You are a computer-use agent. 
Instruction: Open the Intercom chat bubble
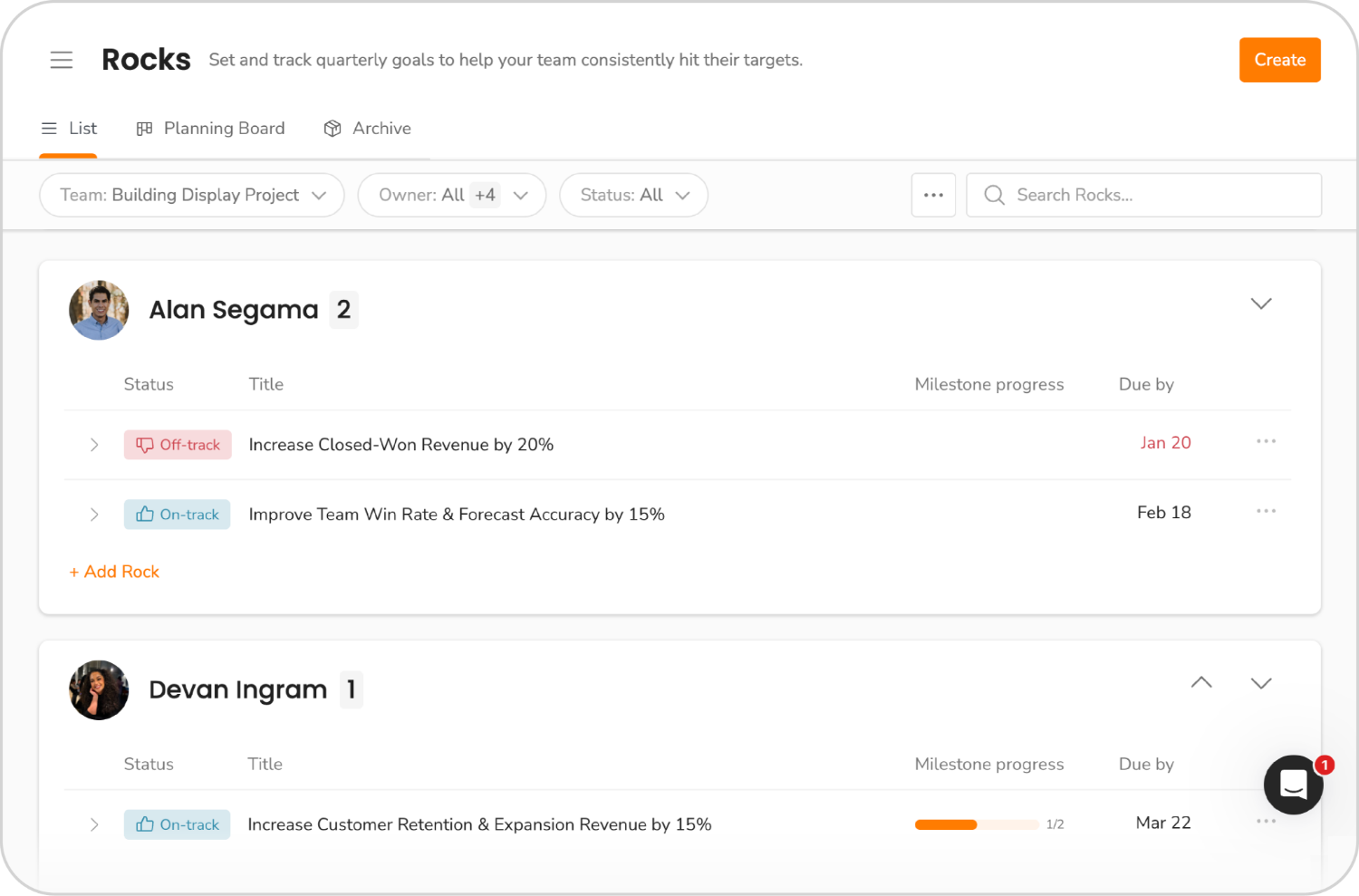point(1293,785)
